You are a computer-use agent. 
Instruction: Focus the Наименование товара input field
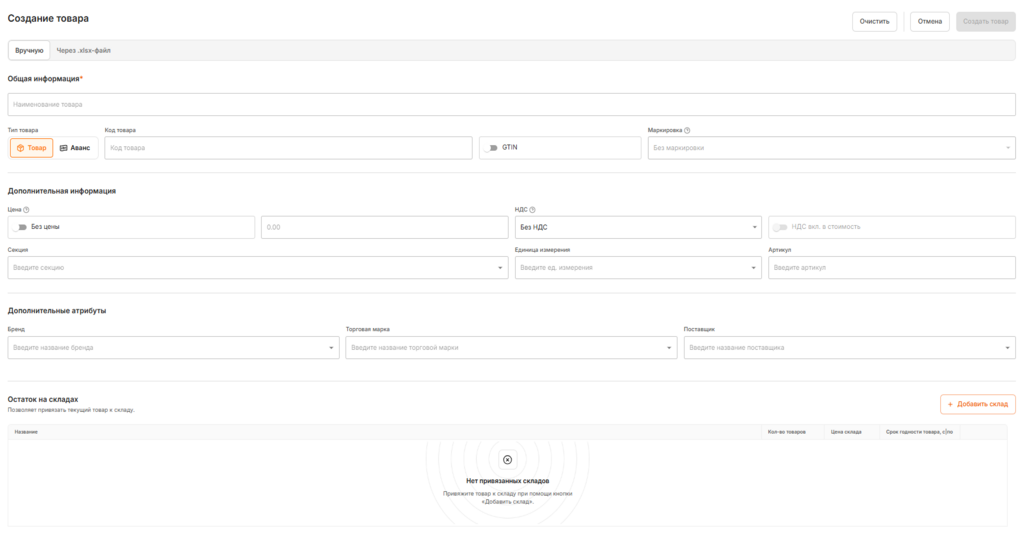click(x=511, y=104)
